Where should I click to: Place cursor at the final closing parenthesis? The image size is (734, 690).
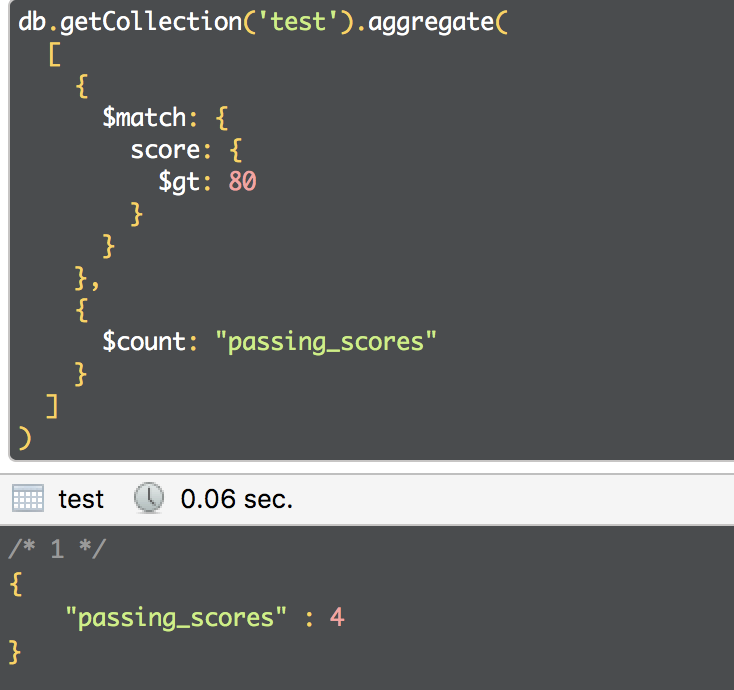(x=25, y=437)
